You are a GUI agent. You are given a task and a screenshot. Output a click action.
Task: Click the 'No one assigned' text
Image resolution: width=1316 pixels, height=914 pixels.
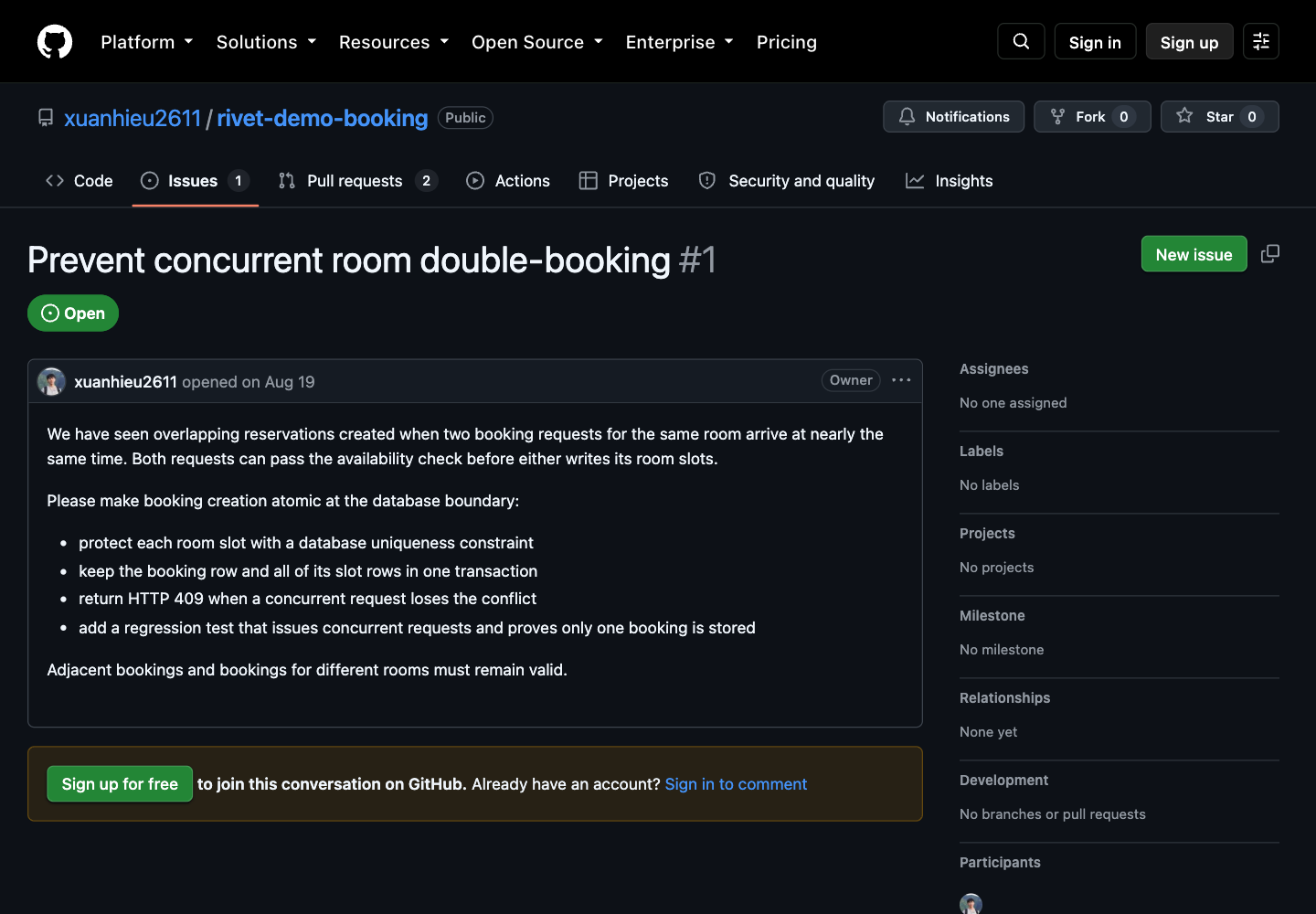pyautogui.click(x=1013, y=403)
